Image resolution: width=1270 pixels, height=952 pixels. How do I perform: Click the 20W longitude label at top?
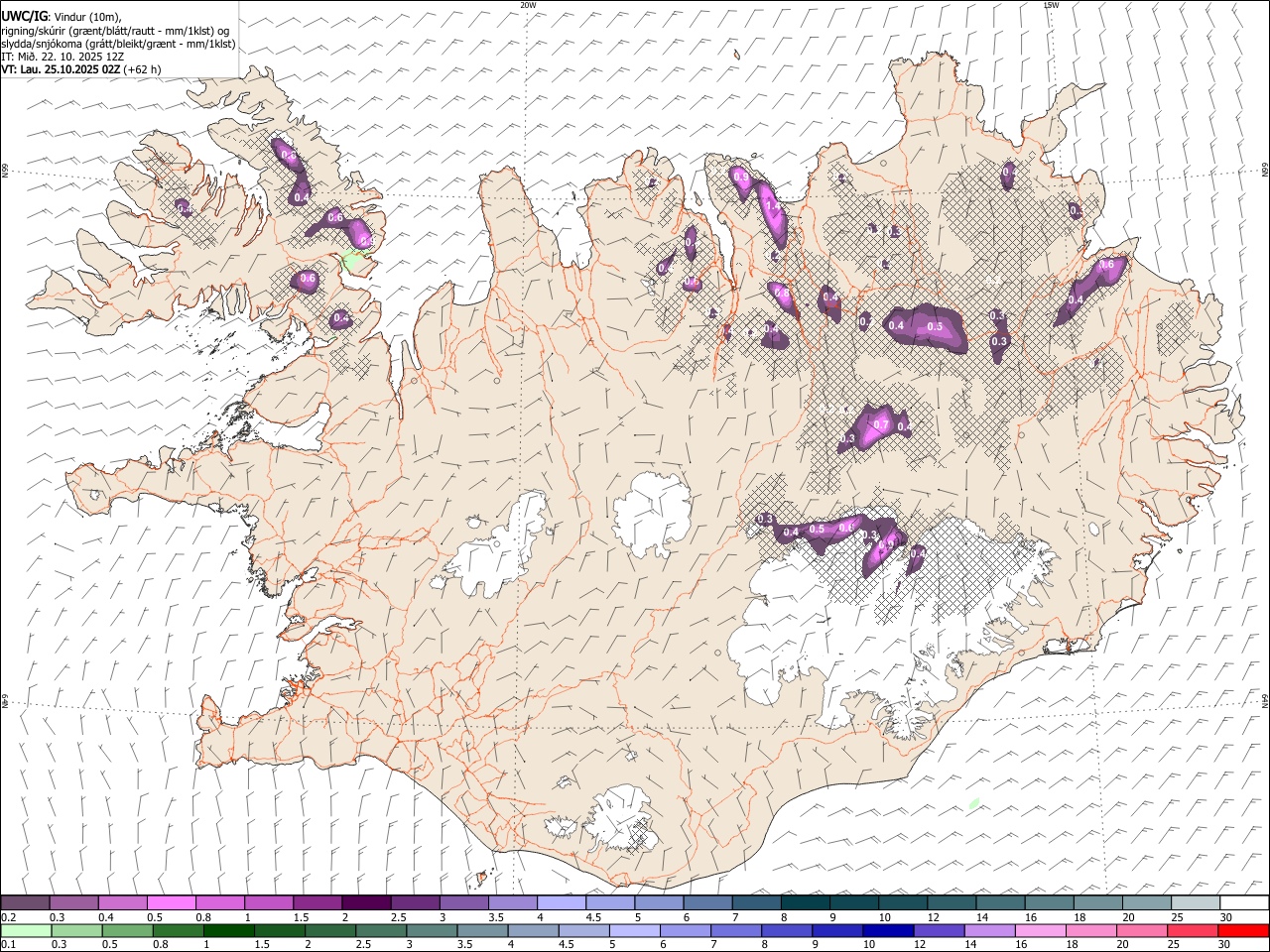(x=528, y=5)
